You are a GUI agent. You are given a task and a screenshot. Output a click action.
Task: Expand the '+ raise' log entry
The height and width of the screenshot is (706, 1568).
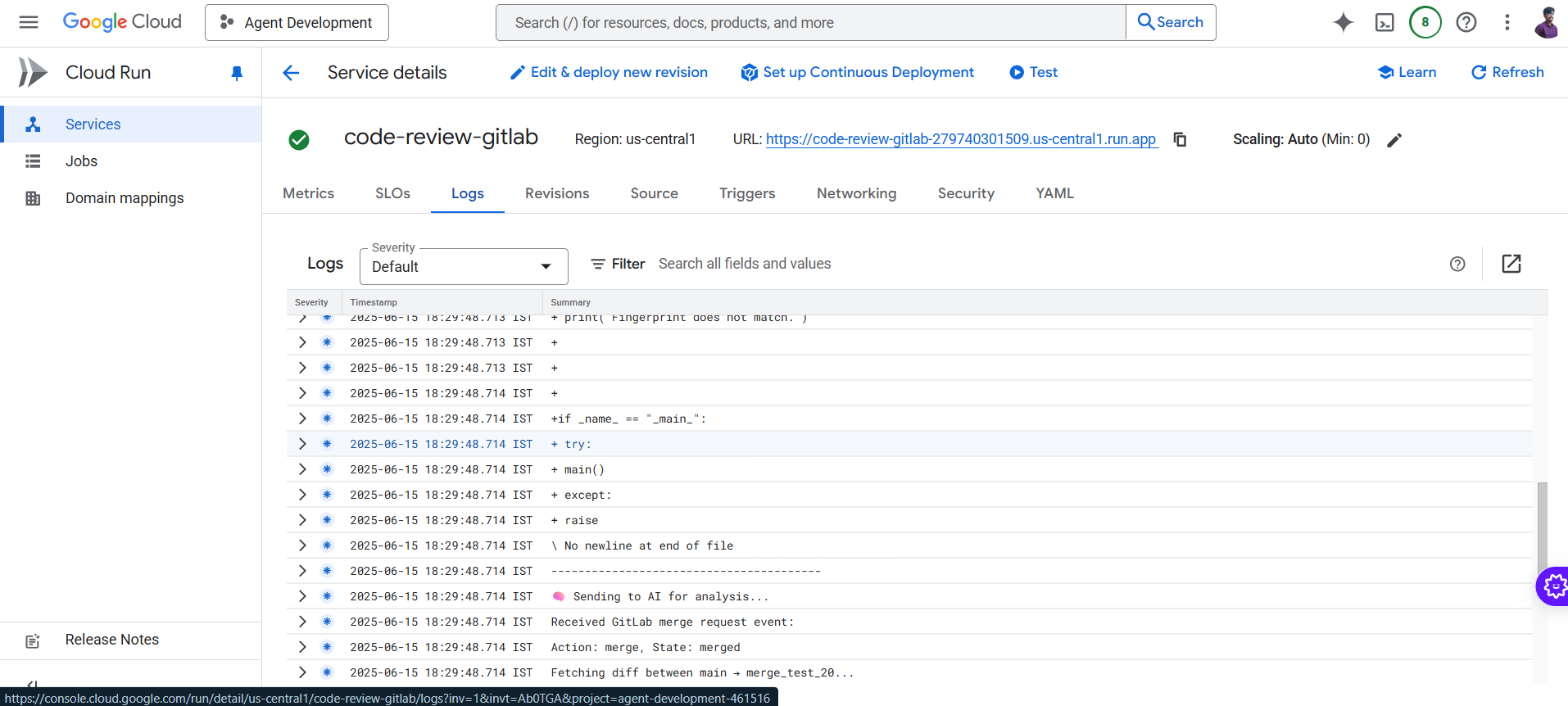tap(302, 520)
